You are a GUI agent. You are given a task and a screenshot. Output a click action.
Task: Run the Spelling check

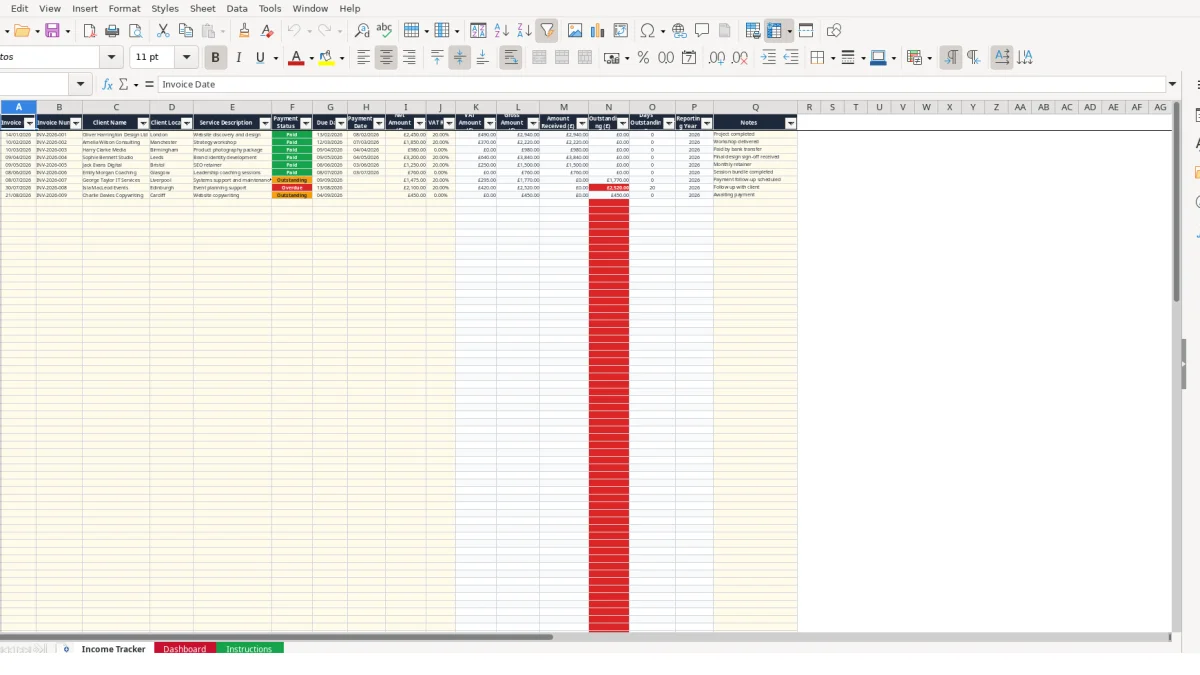coord(384,31)
